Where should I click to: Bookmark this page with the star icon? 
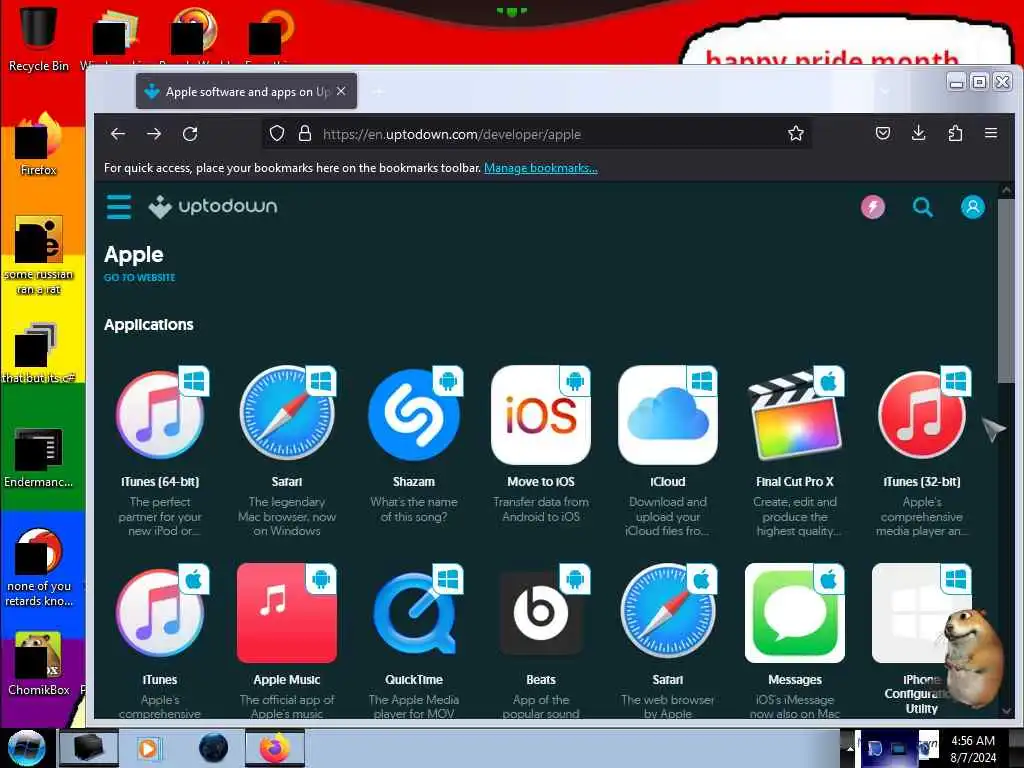point(795,134)
